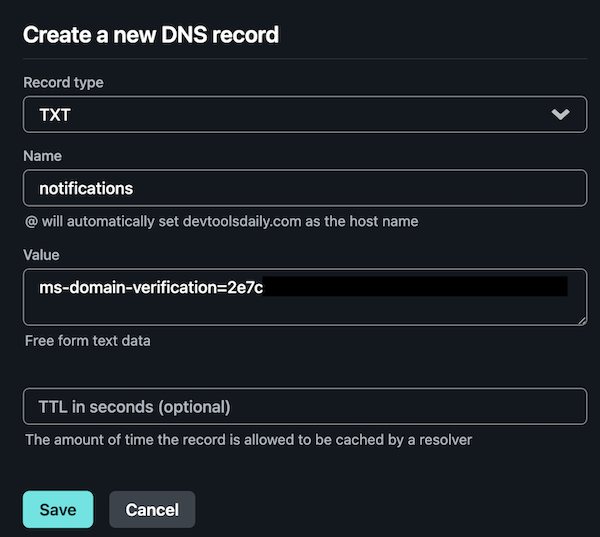
Task: Grab the Value textarea resize handle
Action: (581, 319)
